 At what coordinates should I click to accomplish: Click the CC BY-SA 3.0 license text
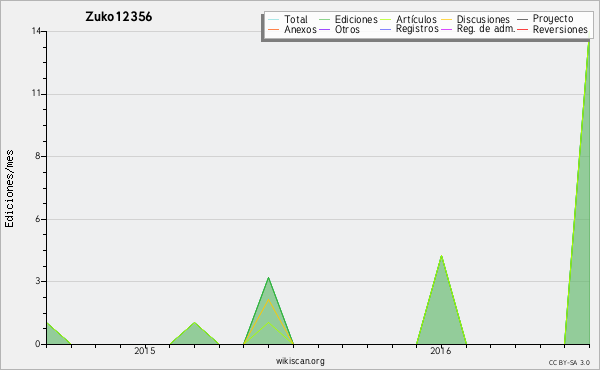tap(569, 362)
